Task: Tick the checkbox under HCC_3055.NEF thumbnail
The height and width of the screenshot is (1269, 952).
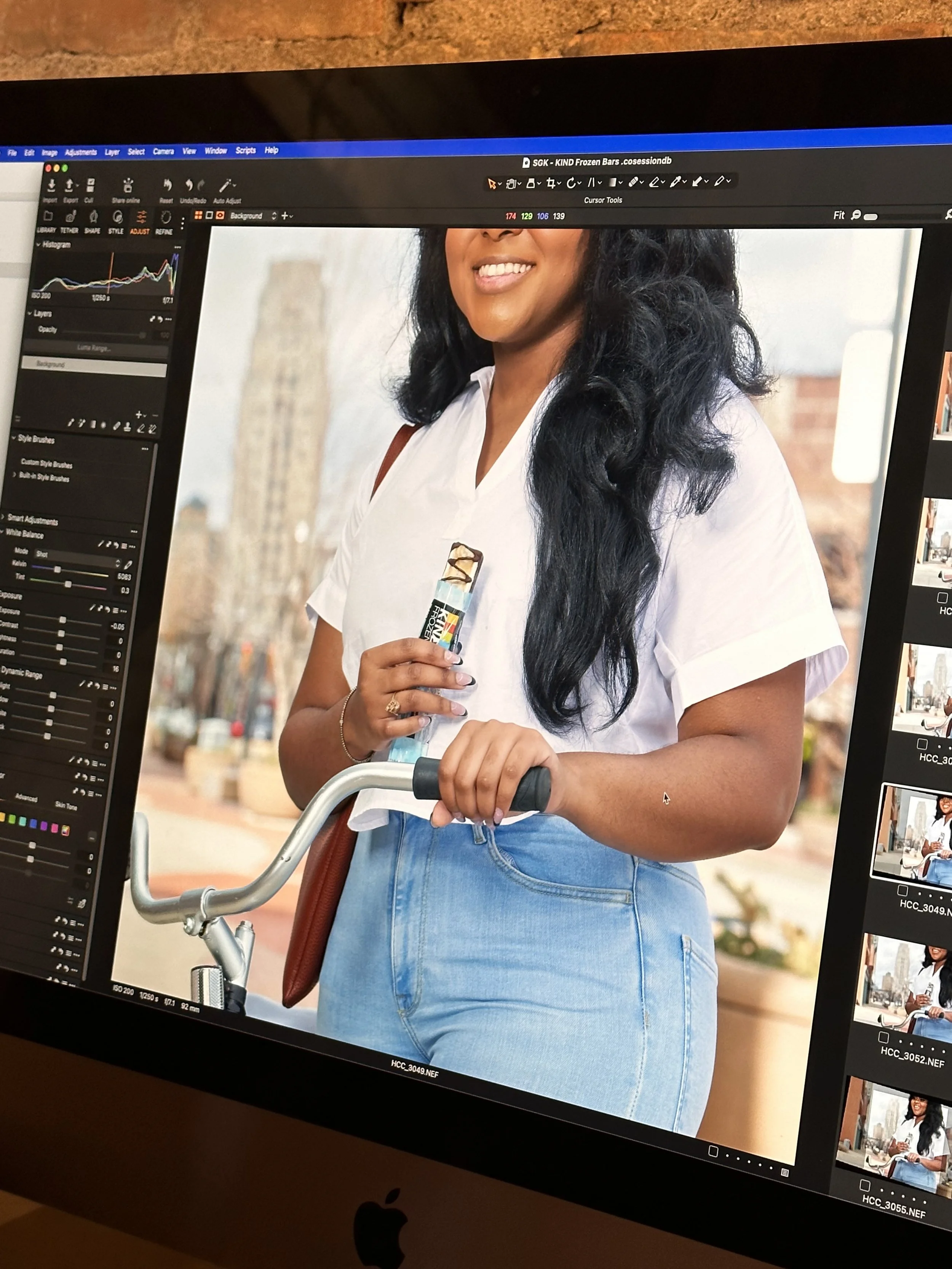Action: point(865,1185)
